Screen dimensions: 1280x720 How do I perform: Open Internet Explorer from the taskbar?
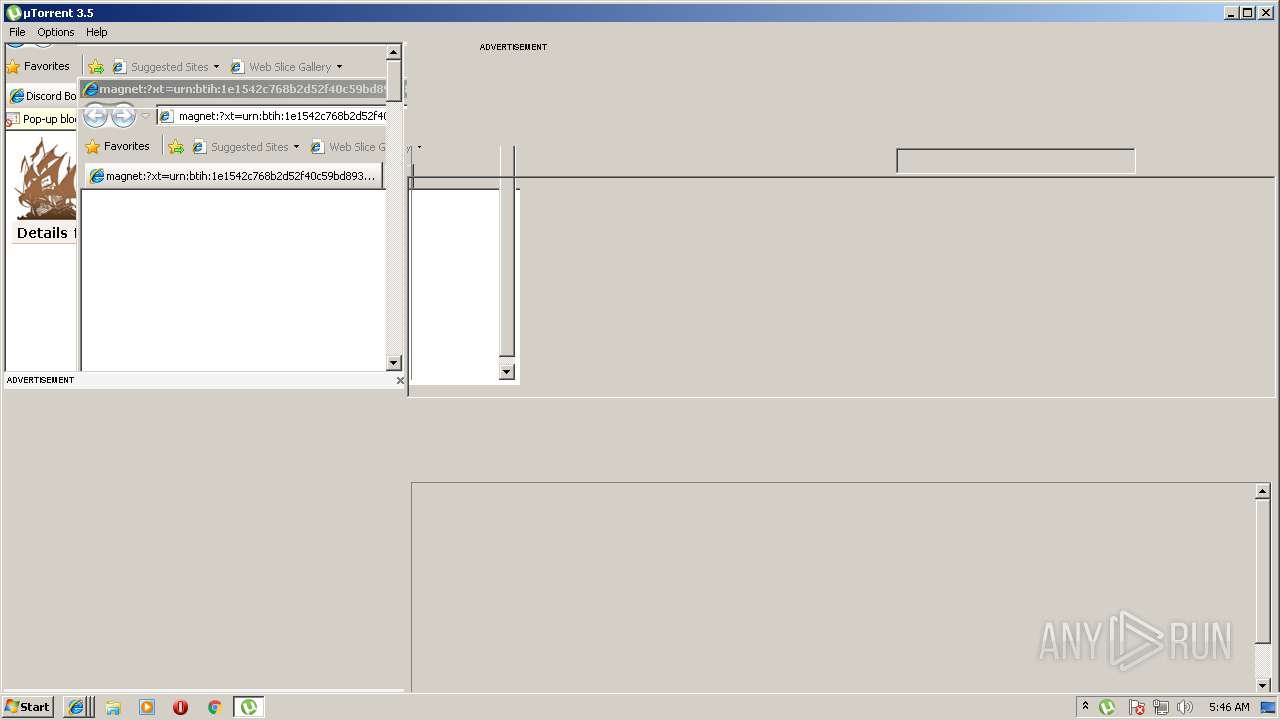coord(76,707)
